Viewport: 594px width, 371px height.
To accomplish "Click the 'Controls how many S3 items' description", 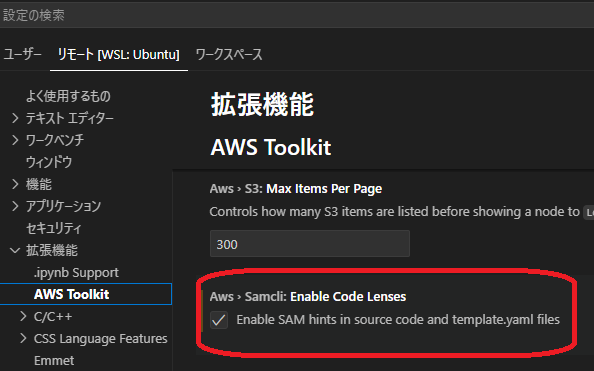I will [x=394, y=211].
